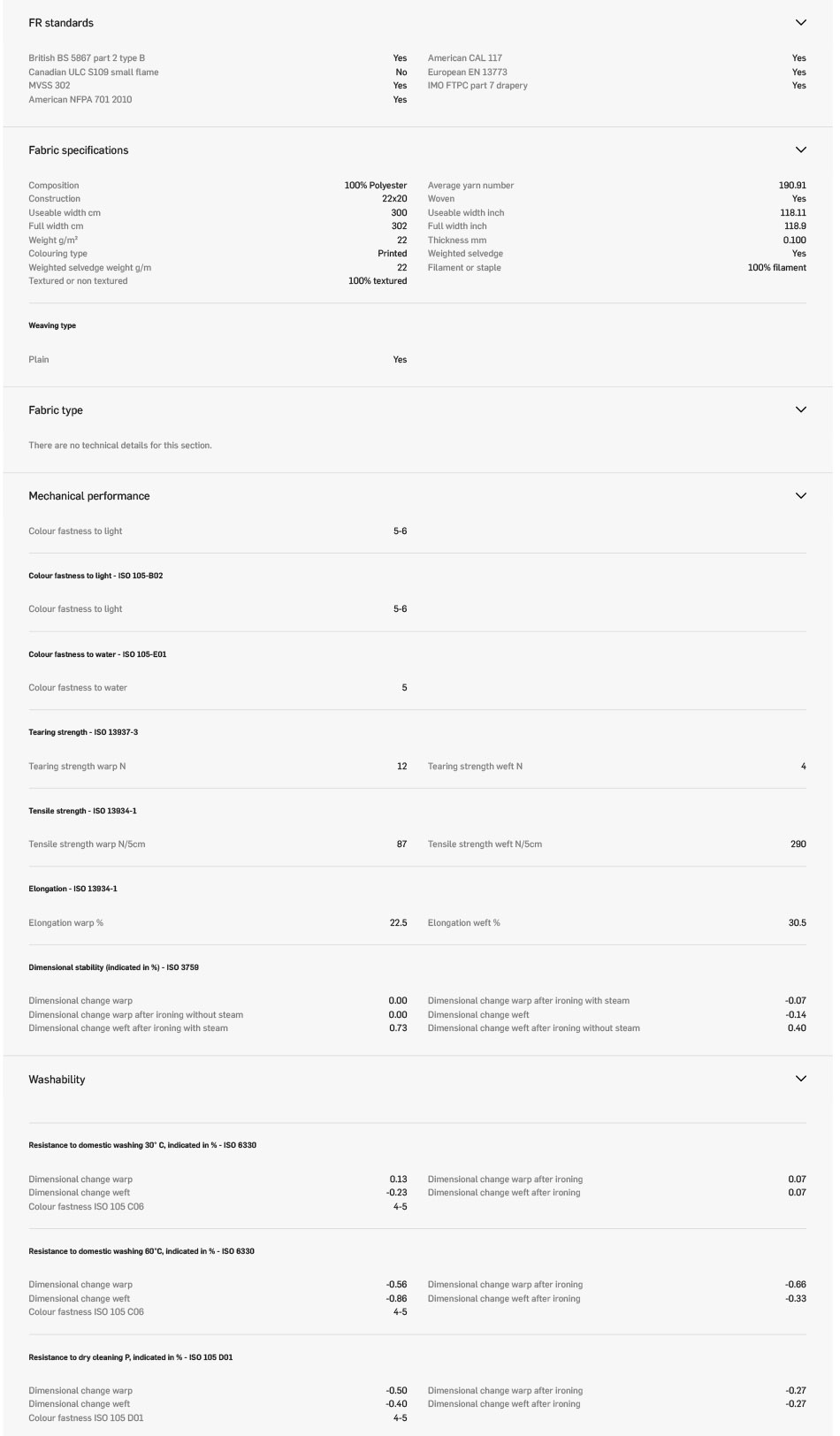Click the Composition 100% Polyester value
840x1436 pixels.
(x=376, y=186)
